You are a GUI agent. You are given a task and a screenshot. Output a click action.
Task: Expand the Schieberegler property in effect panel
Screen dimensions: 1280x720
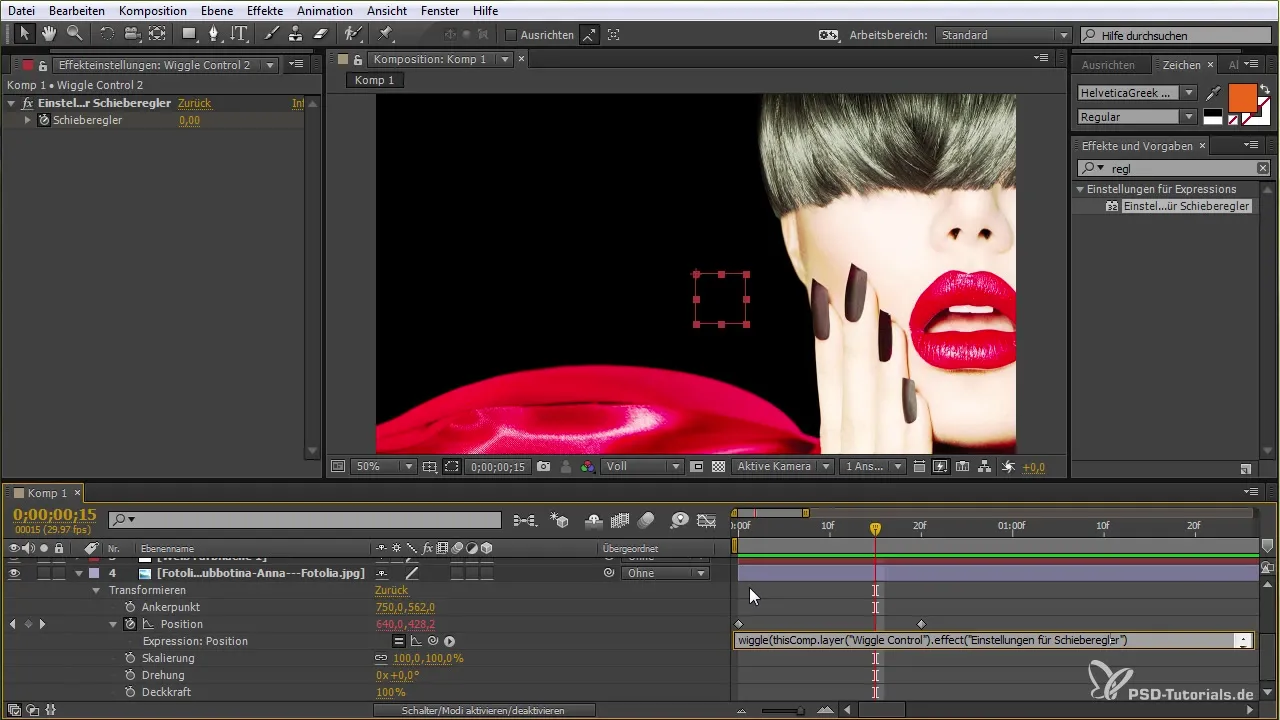tap(28, 120)
